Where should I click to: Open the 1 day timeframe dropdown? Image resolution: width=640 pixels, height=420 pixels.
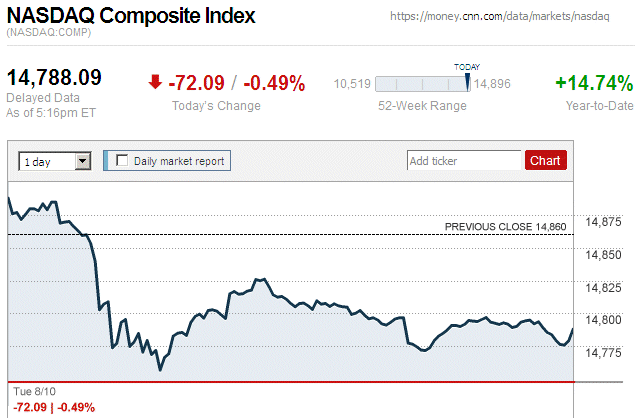55,160
